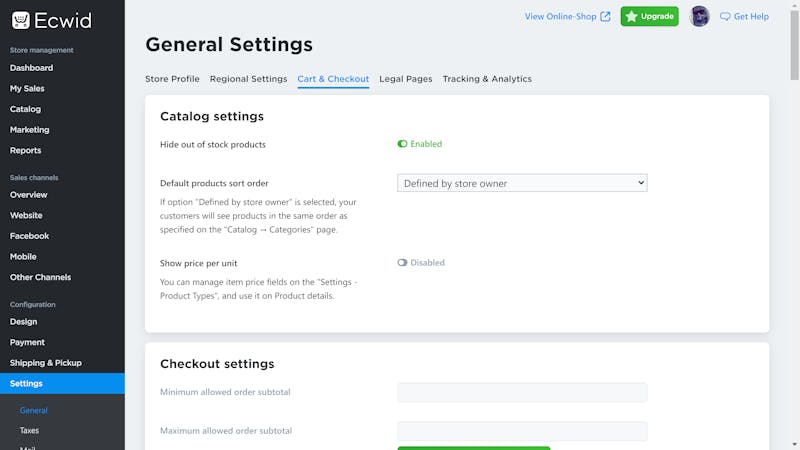Select the Tracking & Analytics tab

pos(487,79)
